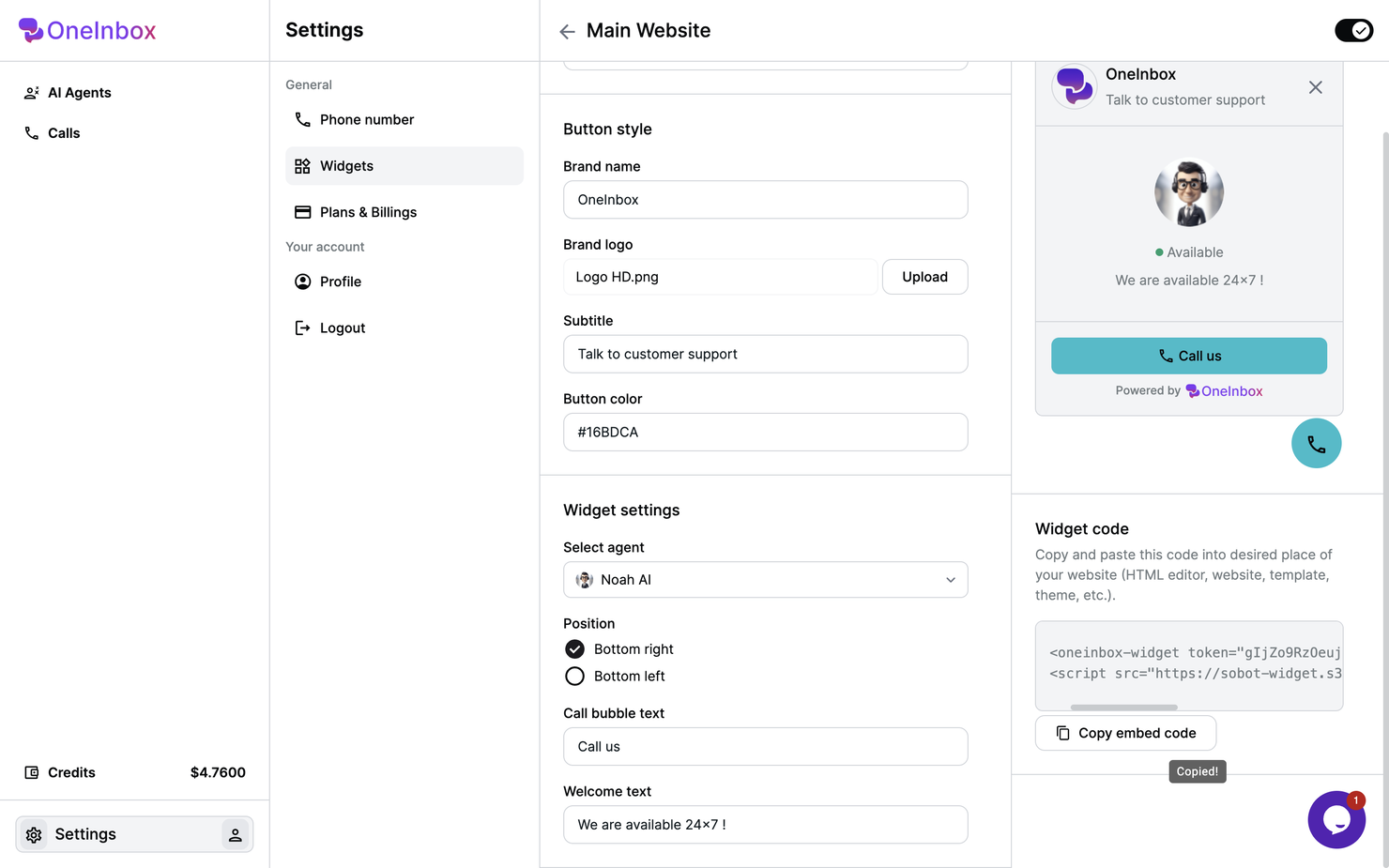The image size is (1389, 868).
Task: Click the horizontal scrollbar under widget code
Action: click(x=1123, y=707)
